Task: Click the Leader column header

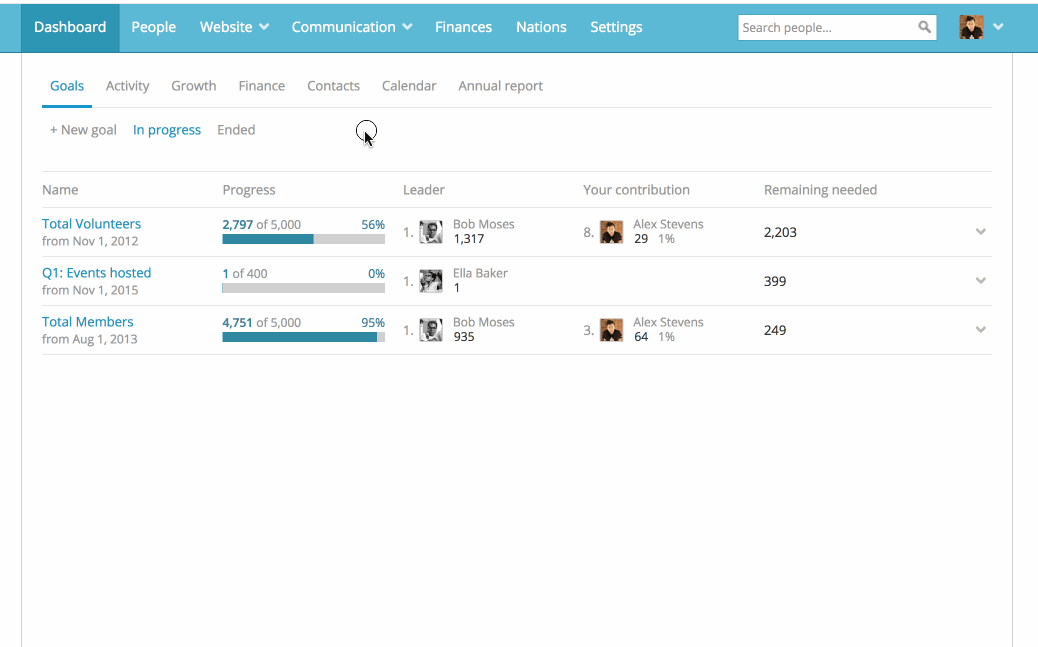Action: (424, 190)
